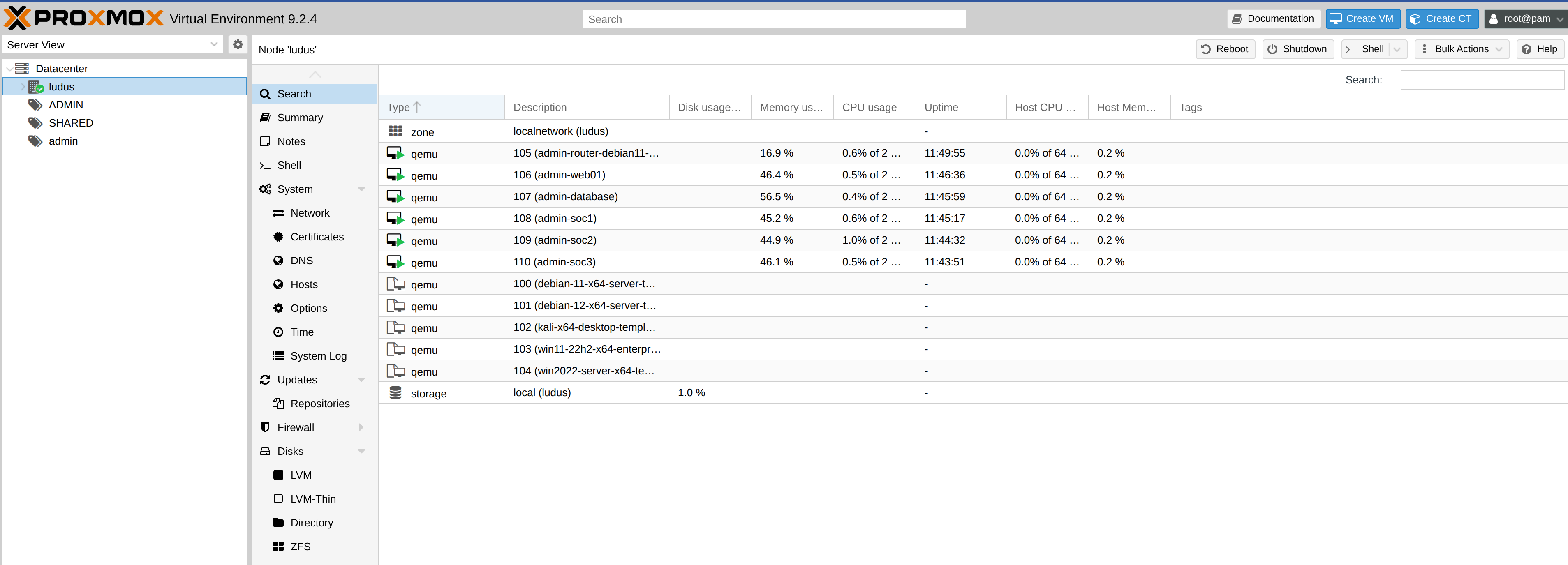Click the lowercase admin tag icon
Viewport: 1568px width, 565px height.
pyautogui.click(x=35, y=141)
